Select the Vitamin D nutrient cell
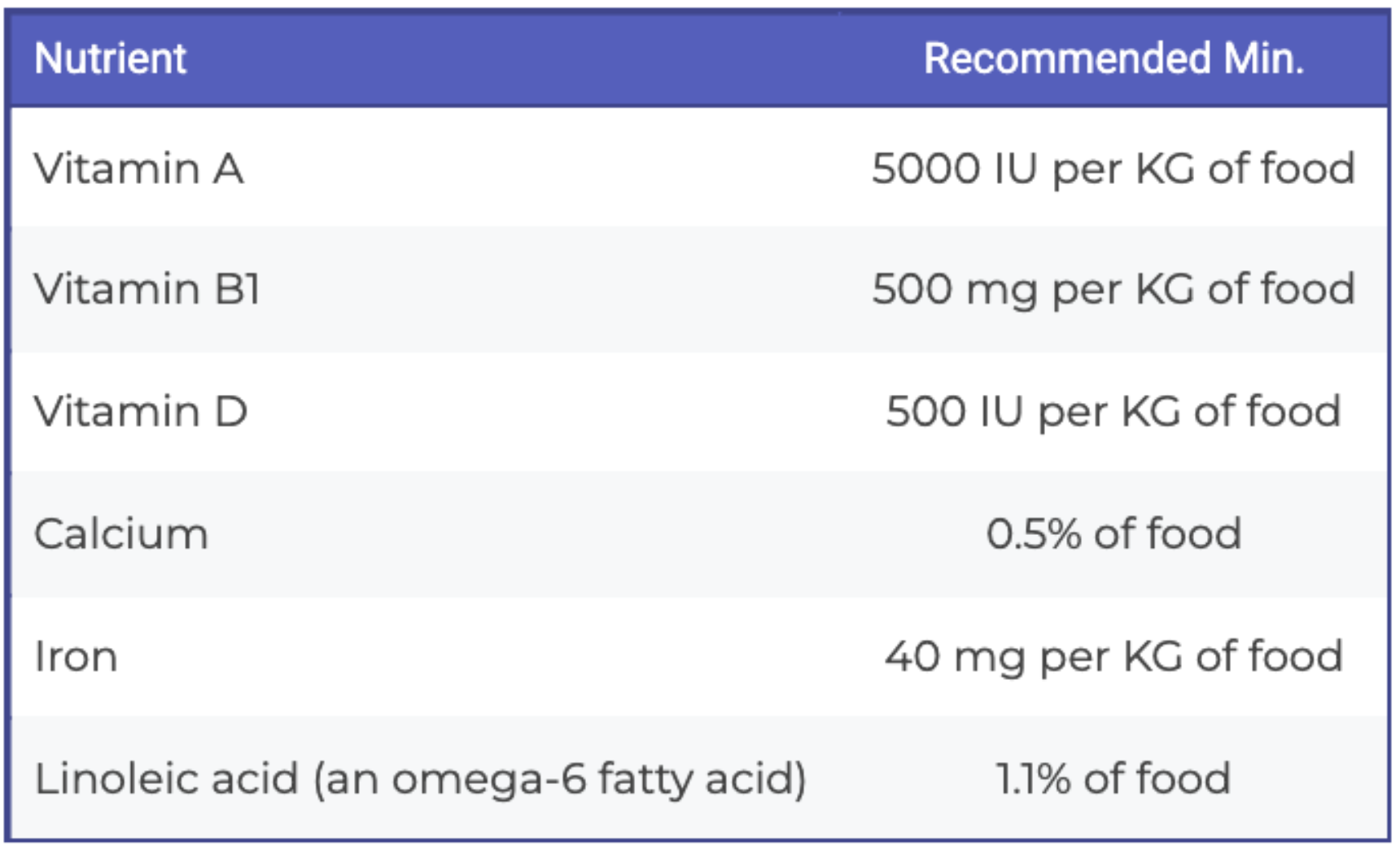The image size is (1400, 850). click(x=140, y=412)
